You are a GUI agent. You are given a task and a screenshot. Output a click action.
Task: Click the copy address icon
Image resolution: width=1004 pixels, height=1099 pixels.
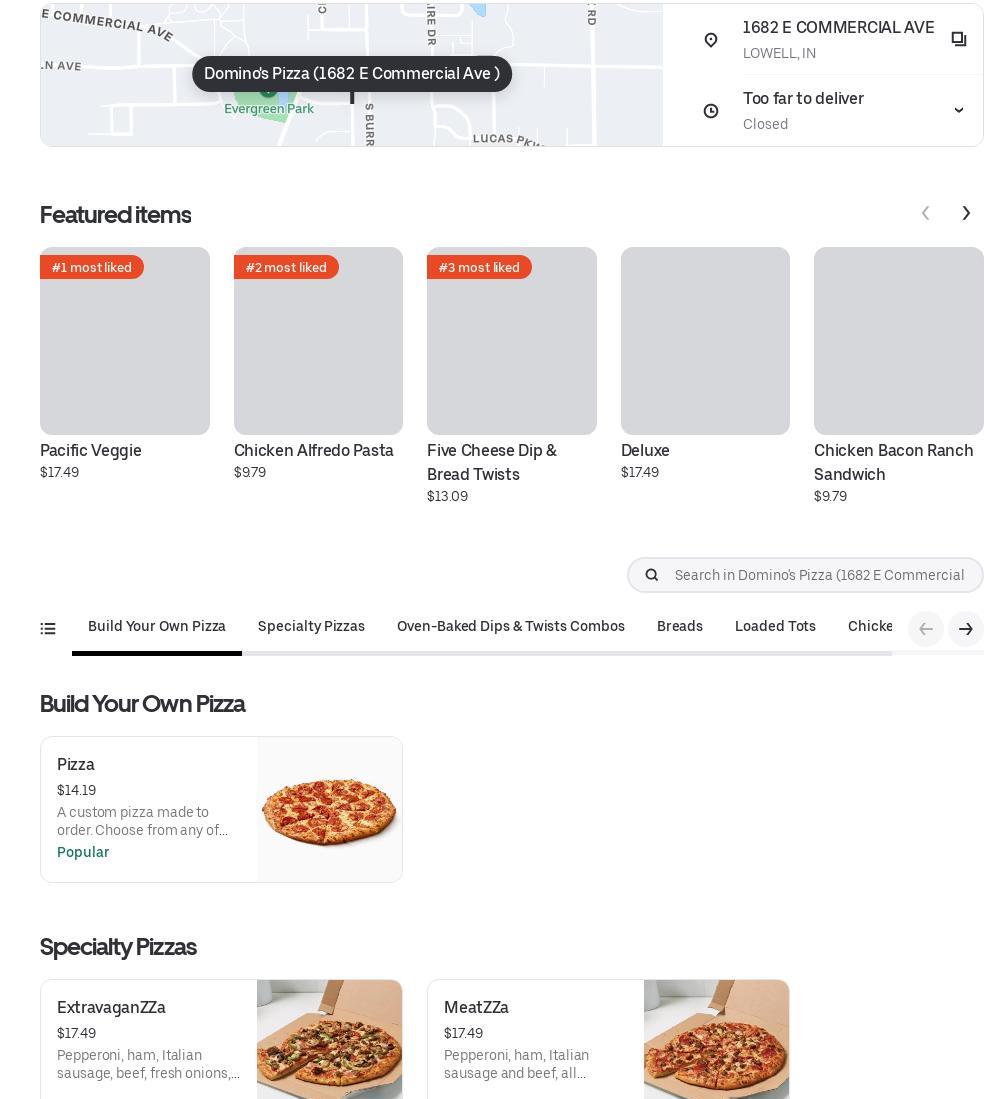click(958, 40)
